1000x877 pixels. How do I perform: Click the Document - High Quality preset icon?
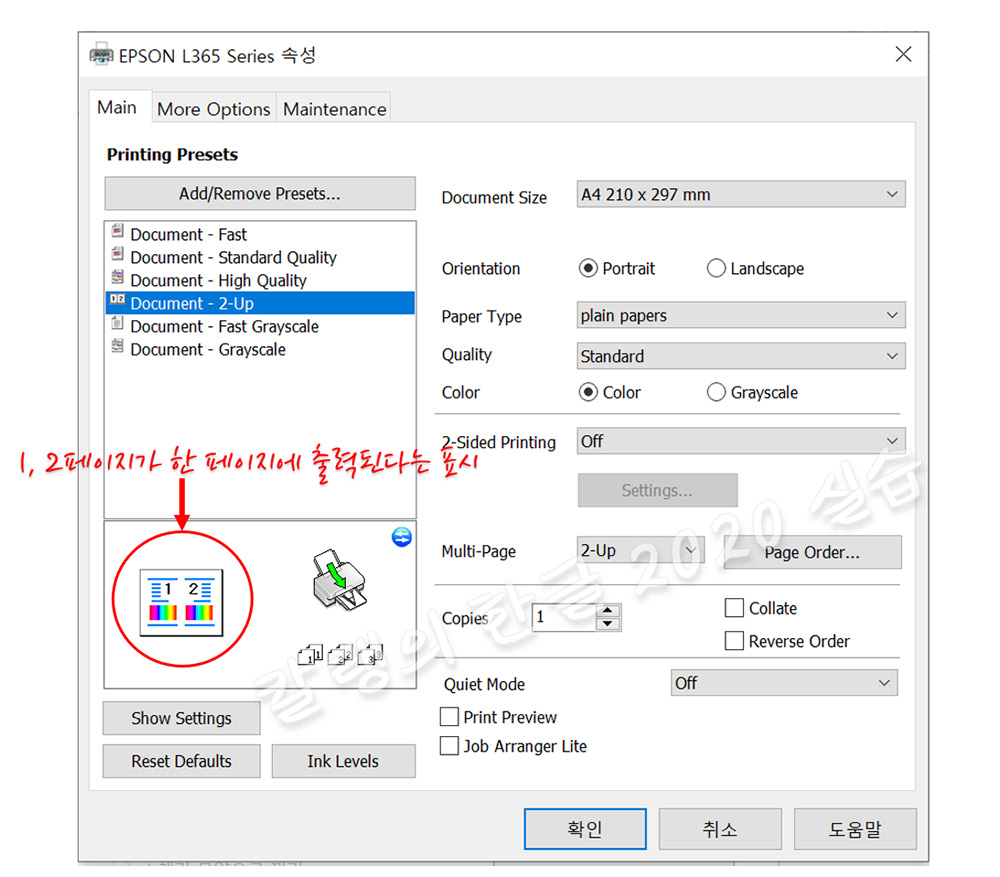pyautogui.click(x=117, y=276)
